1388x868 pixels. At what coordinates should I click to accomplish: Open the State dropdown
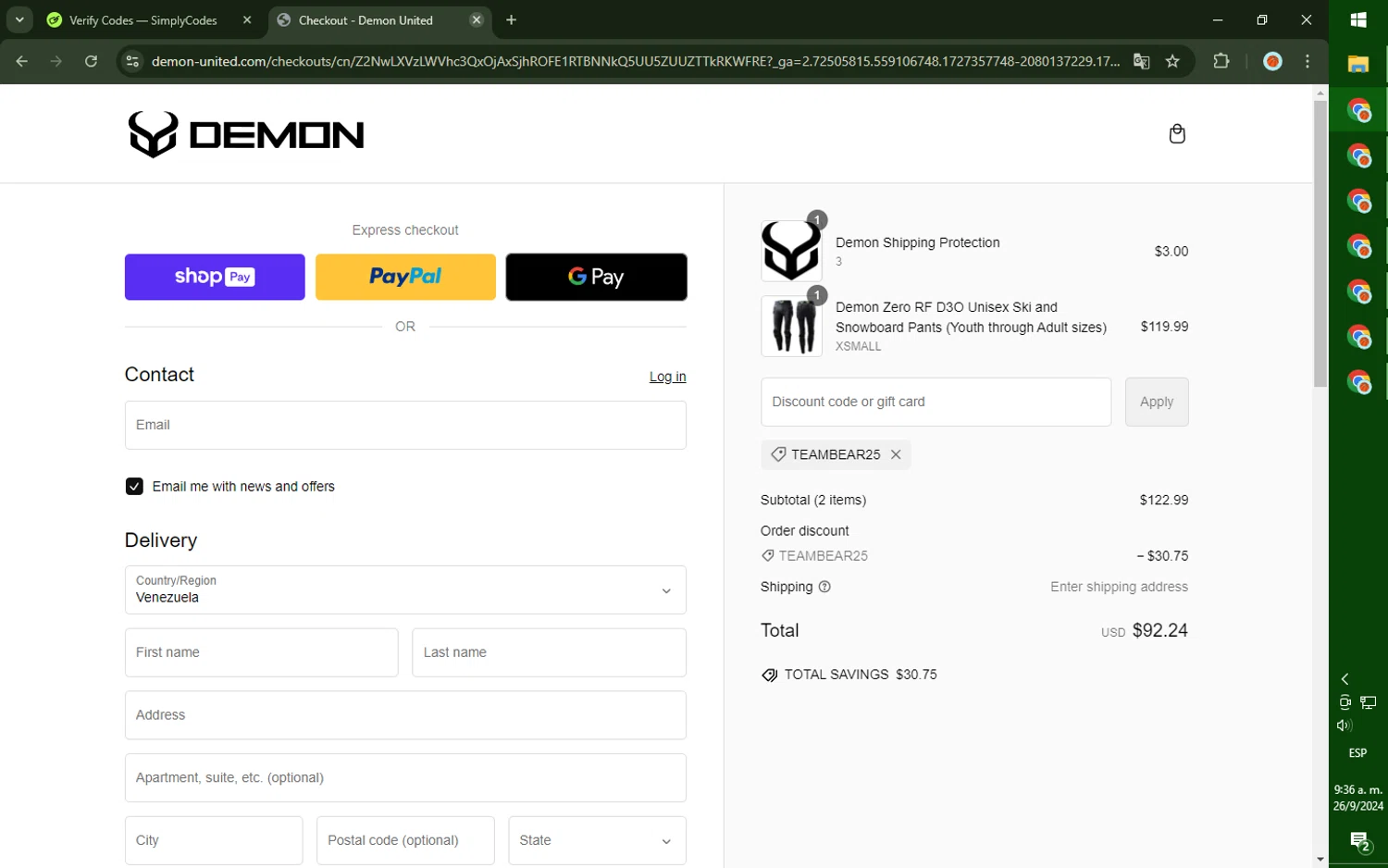(597, 840)
